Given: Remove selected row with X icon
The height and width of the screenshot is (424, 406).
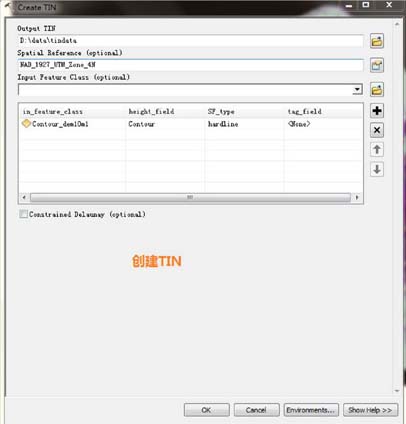Looking at the screenshot, I should (x=377, y=130).
